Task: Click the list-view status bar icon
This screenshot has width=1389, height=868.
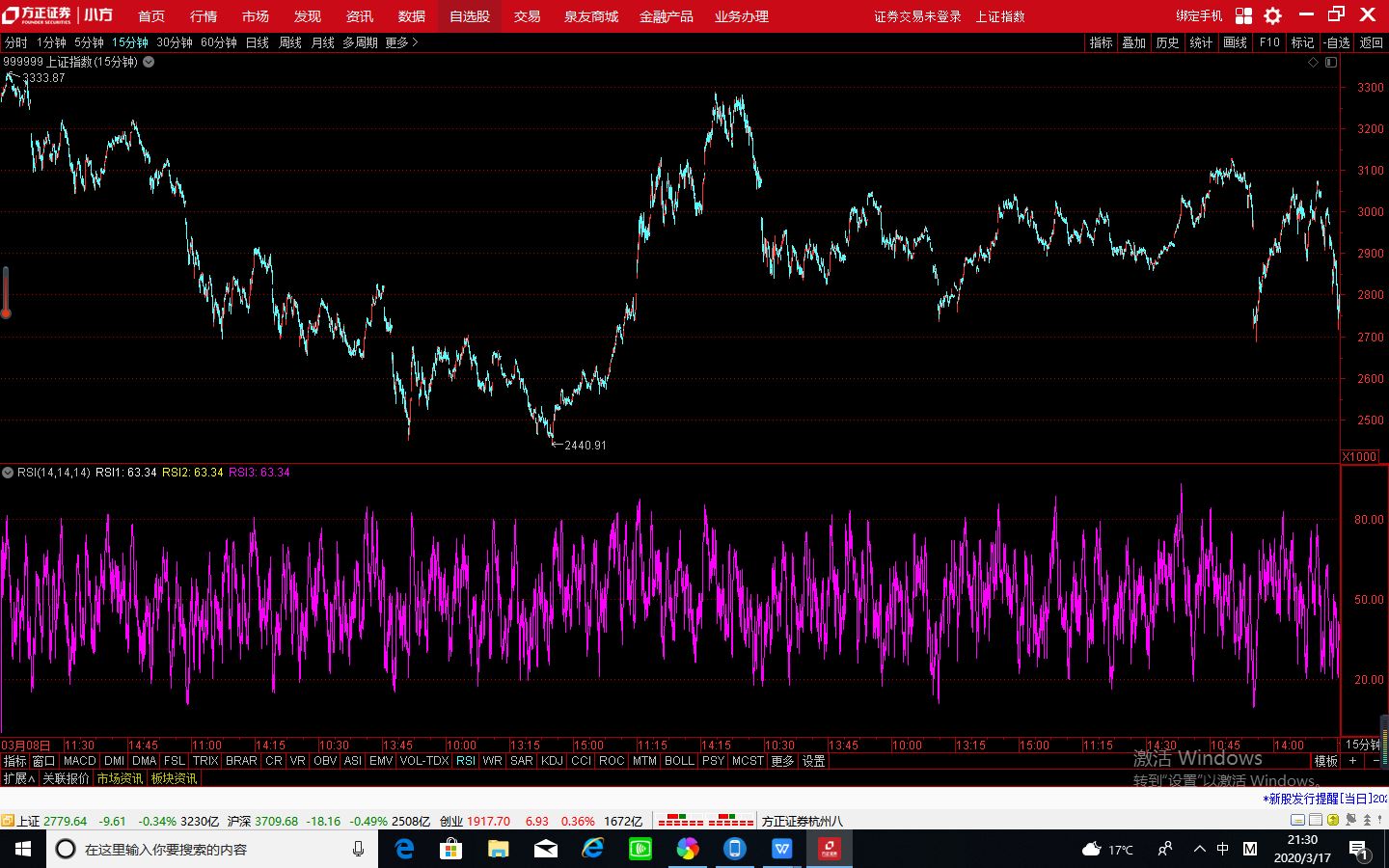Action: 1316,821
